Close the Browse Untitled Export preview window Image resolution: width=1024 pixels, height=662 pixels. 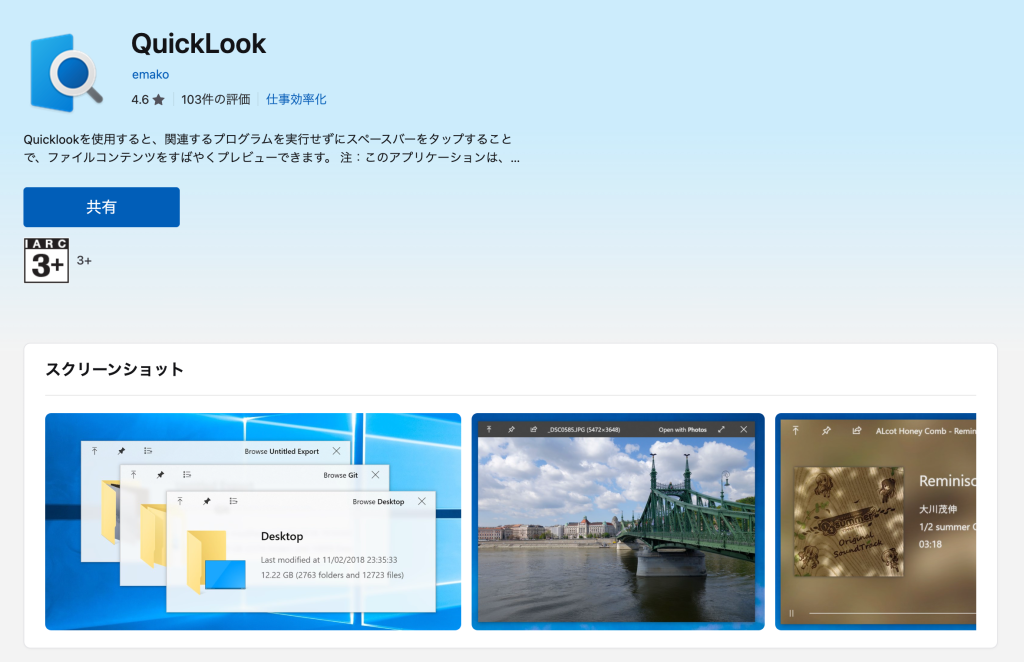coord(336,451)
